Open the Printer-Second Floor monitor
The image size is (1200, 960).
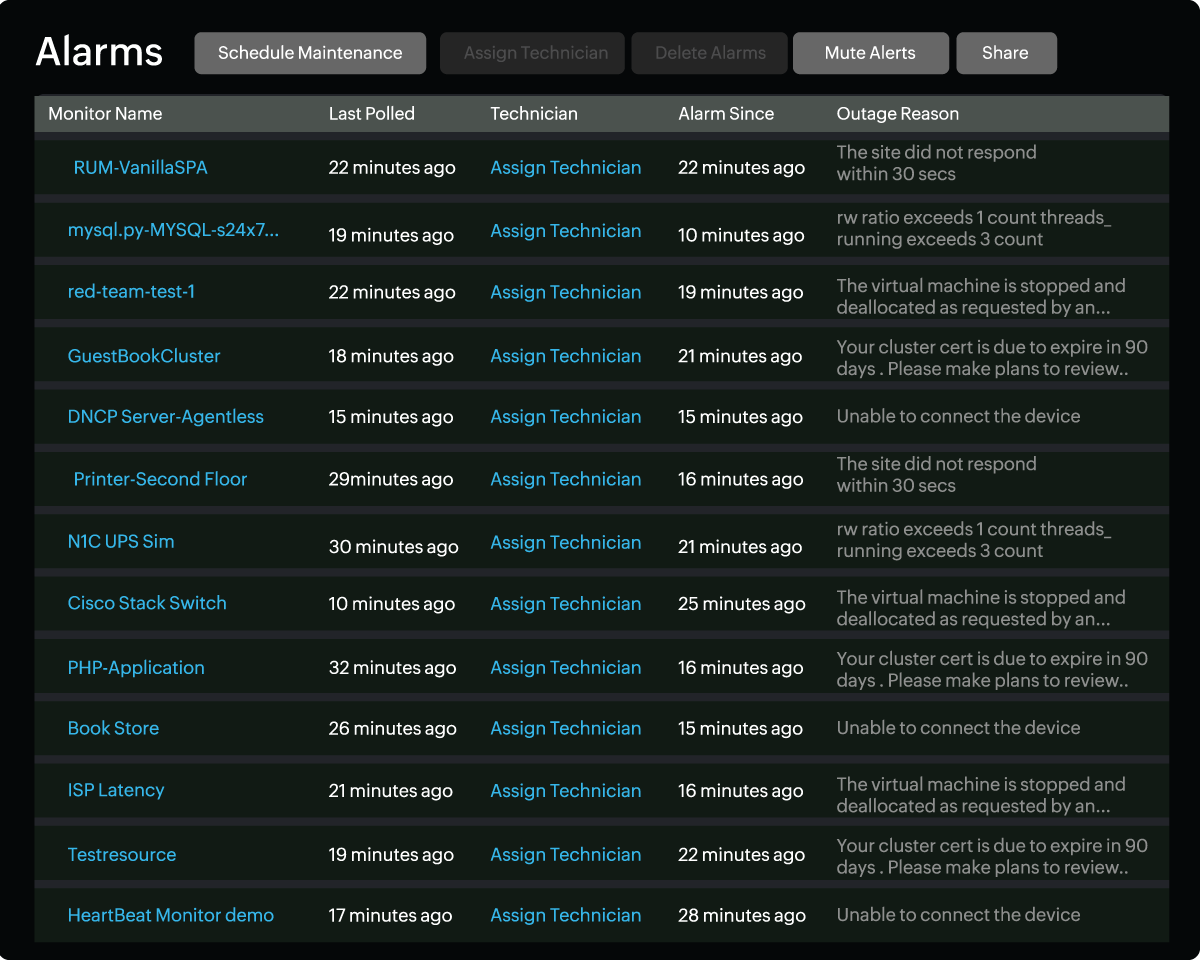(160, 479)
